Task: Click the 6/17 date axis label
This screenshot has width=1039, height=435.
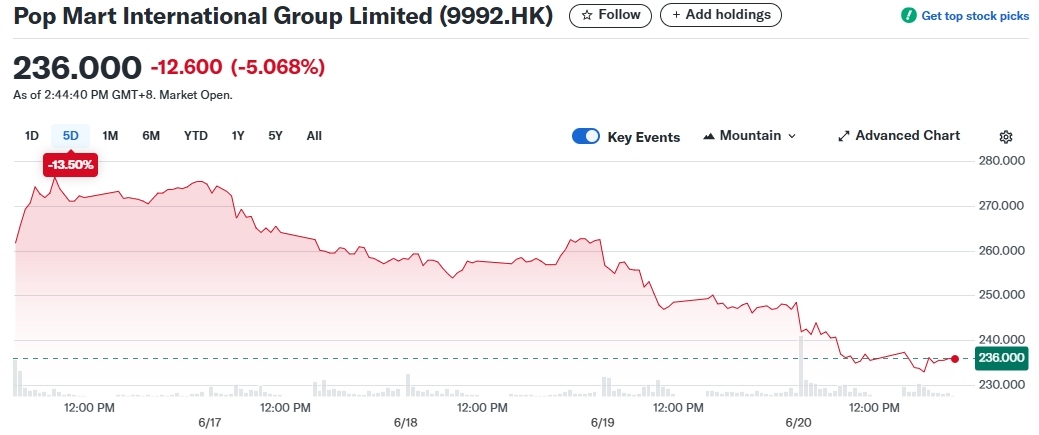Action: click(209, 422)
